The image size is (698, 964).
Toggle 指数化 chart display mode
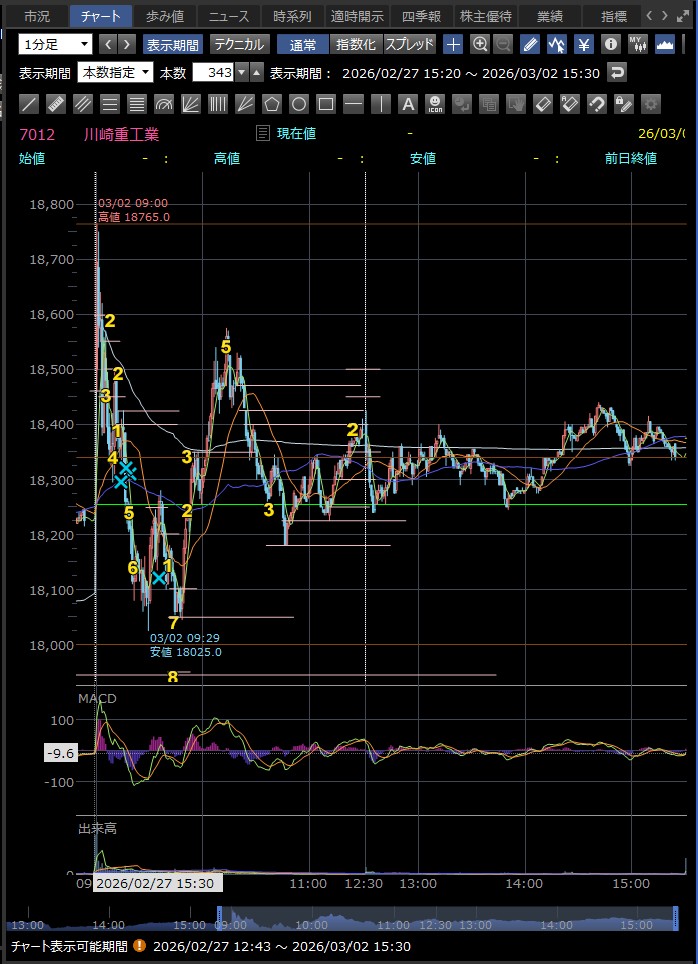tap(355, 44)
